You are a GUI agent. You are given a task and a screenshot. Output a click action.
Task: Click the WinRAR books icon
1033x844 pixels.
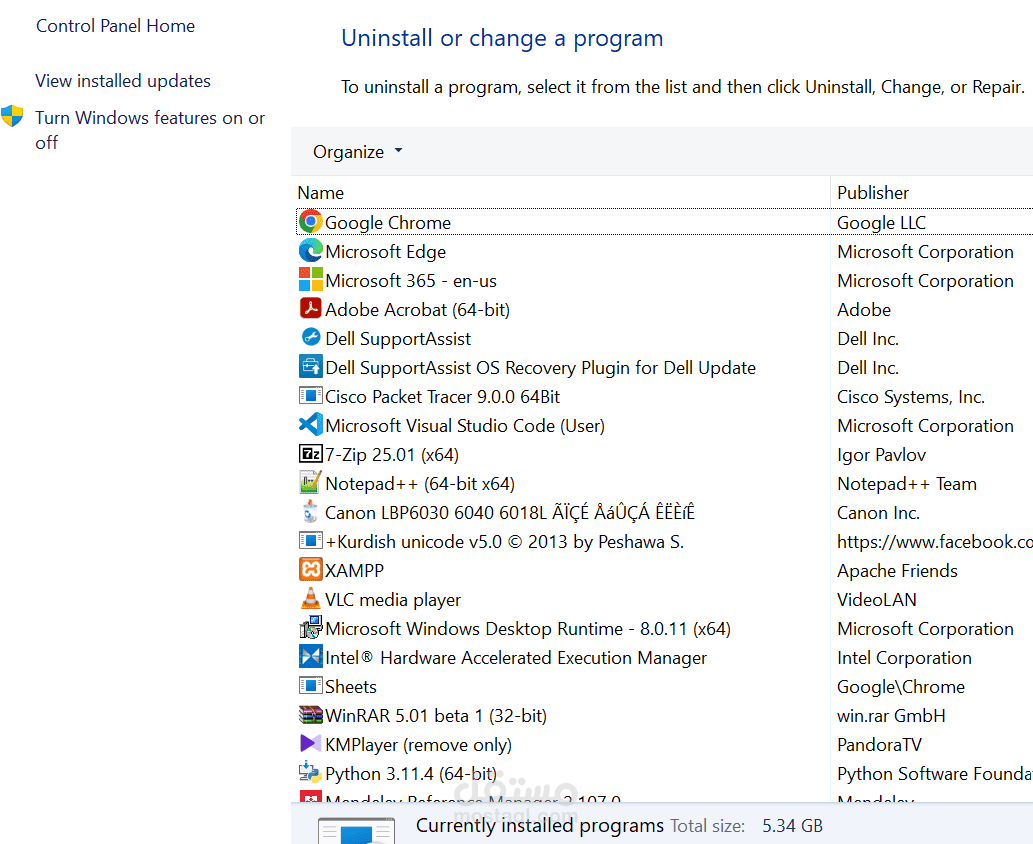[310, 715]
